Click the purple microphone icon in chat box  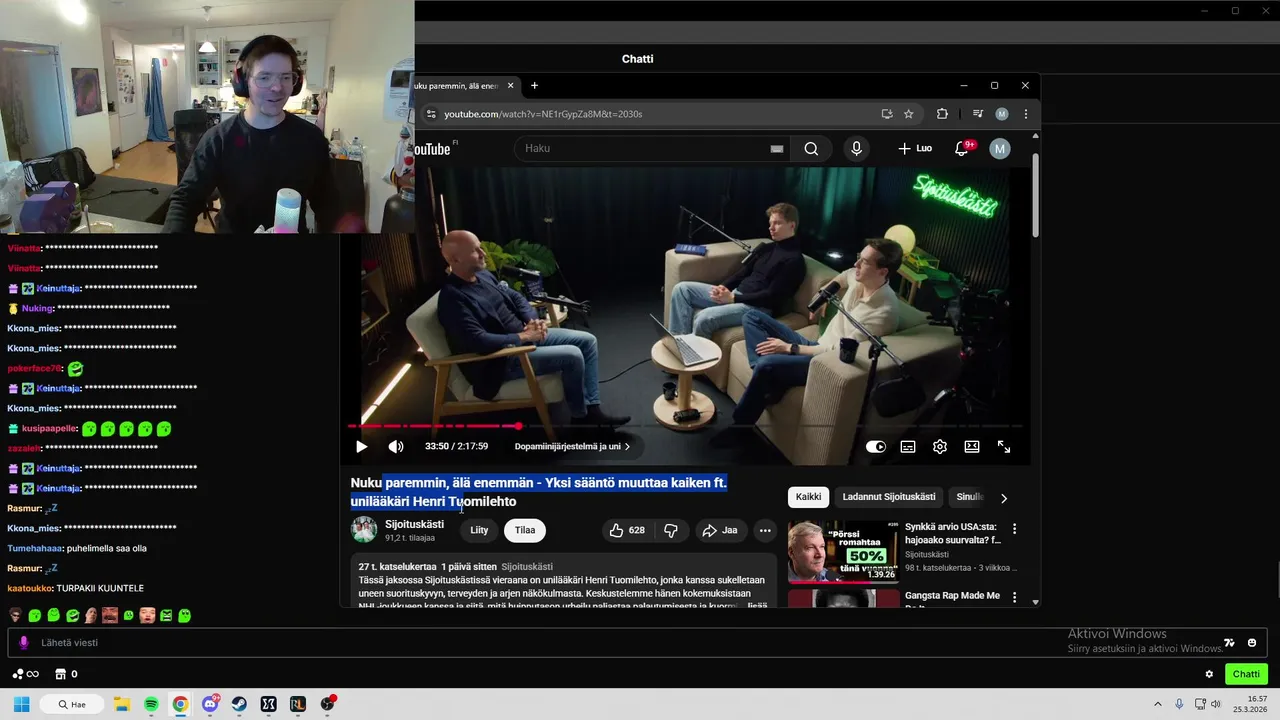pyautogui.click(x=24, y=643)
